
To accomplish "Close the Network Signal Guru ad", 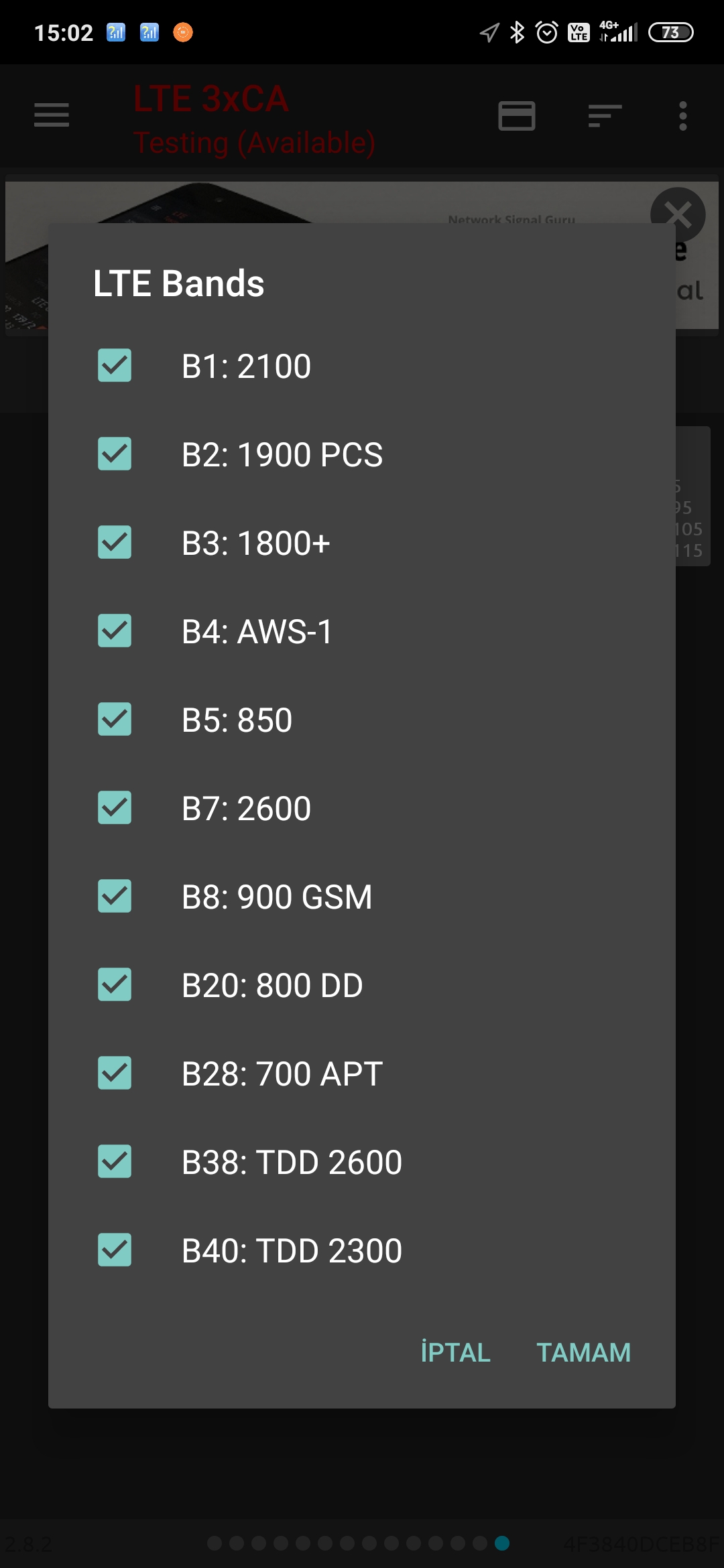I will click(x=678, y=215).
